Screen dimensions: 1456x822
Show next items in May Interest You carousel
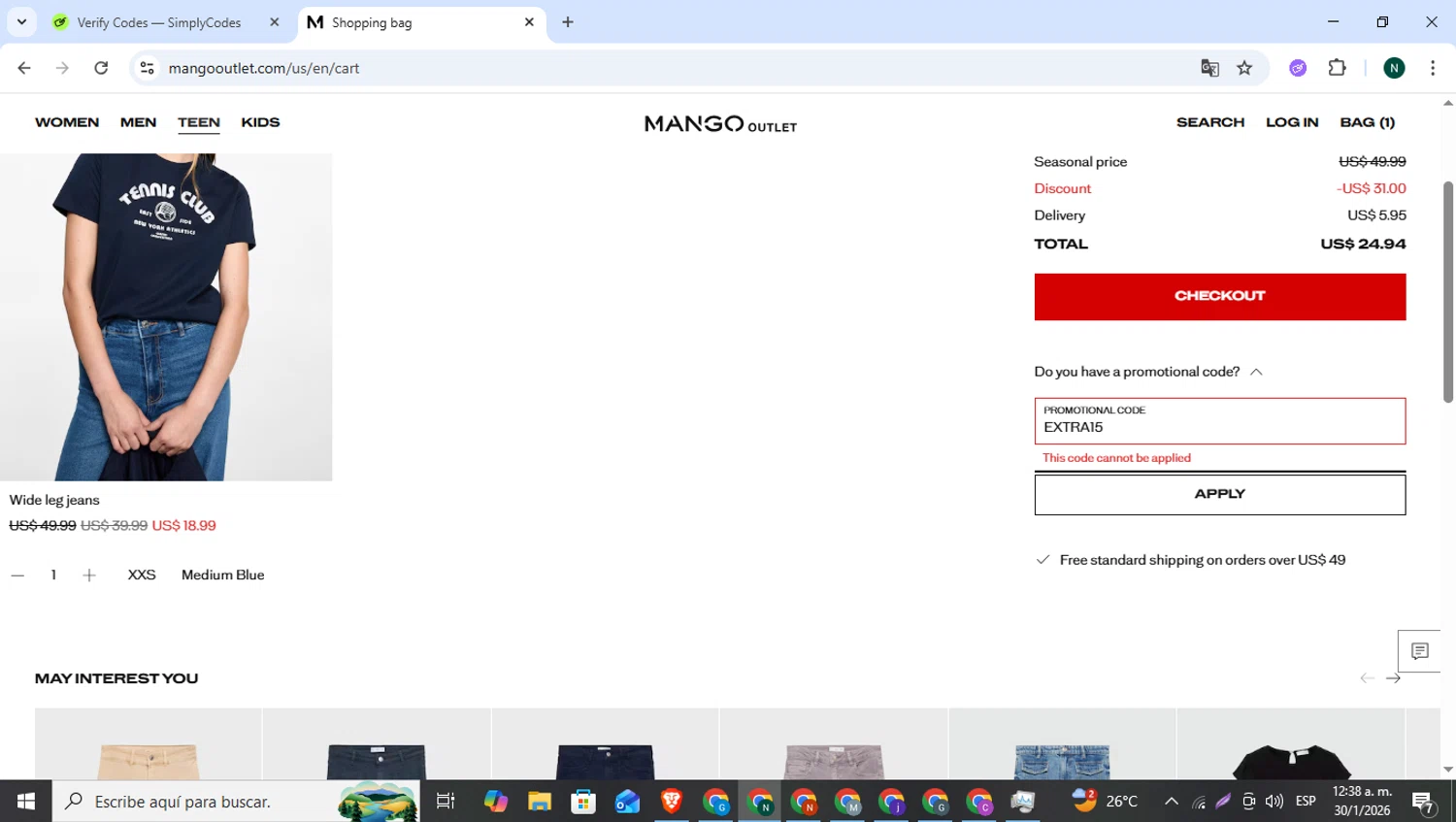coord(1393,678)
